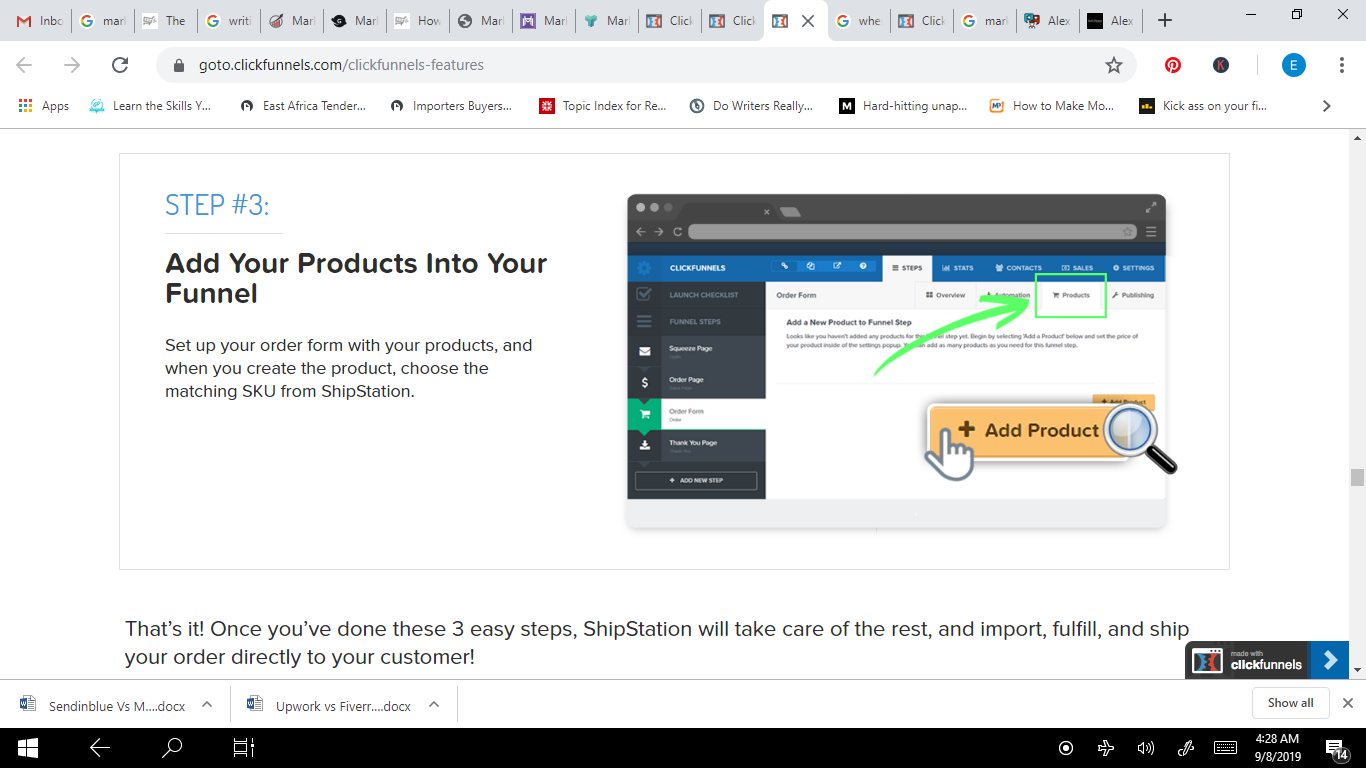
Task: Open the downloaded 'Sendinblue Vs M....docx' file
Action: click(105, 705)
